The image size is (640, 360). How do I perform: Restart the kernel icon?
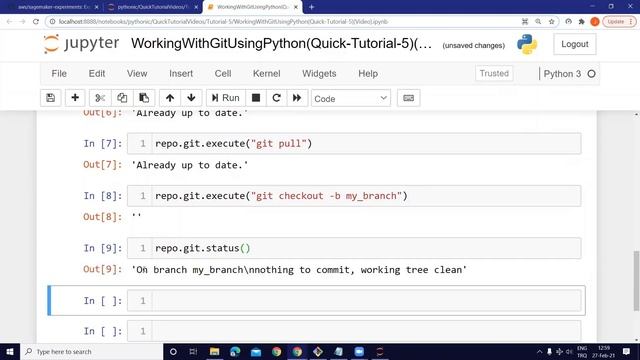[276, 98]
